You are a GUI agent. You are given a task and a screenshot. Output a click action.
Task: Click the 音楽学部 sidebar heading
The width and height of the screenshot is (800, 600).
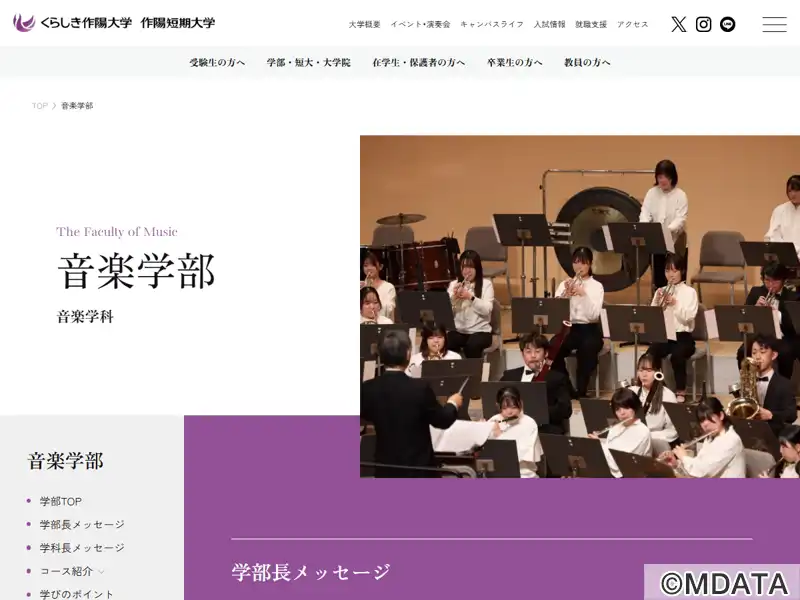point(65,461)
